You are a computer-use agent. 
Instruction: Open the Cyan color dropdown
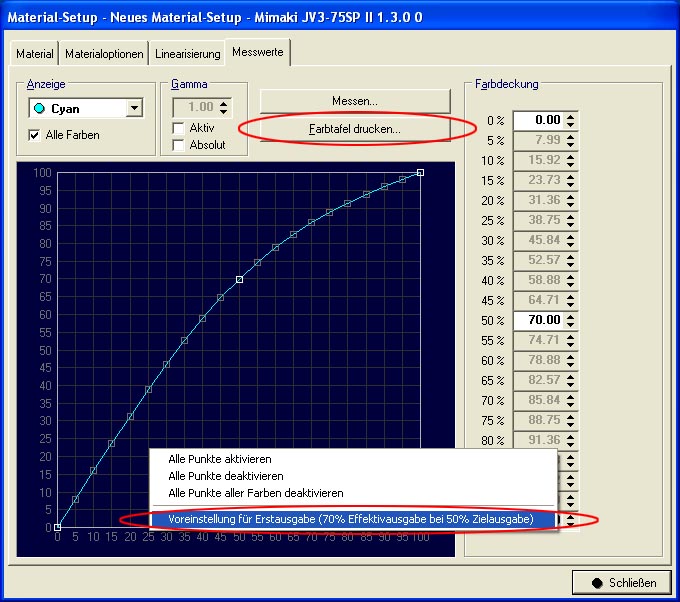(134, 109)
